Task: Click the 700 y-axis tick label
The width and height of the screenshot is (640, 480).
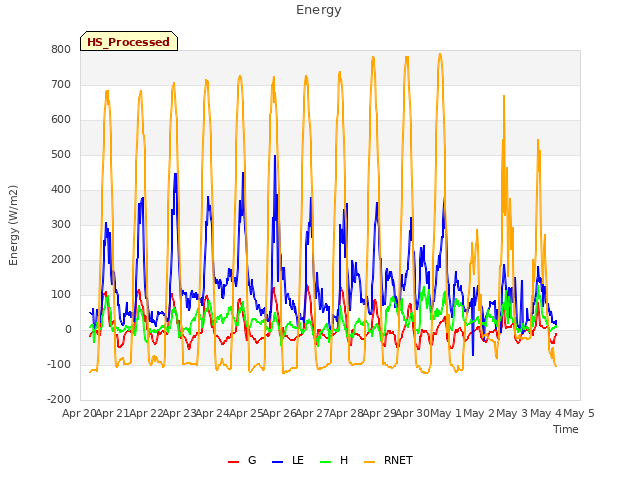Action: pos(61,84)
